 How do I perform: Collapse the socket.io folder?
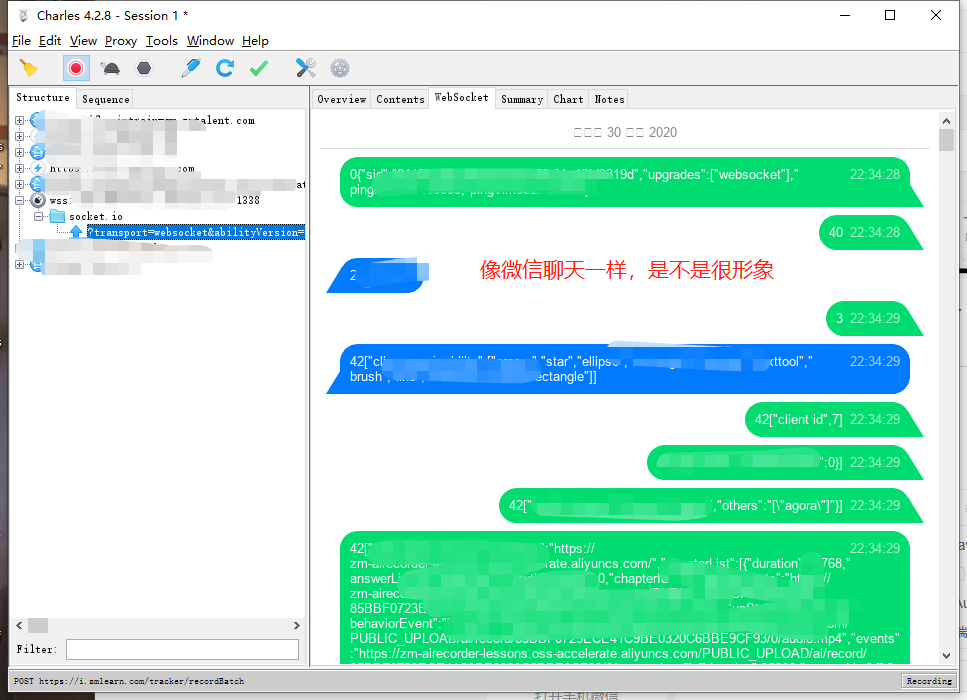tap(36, 215)
